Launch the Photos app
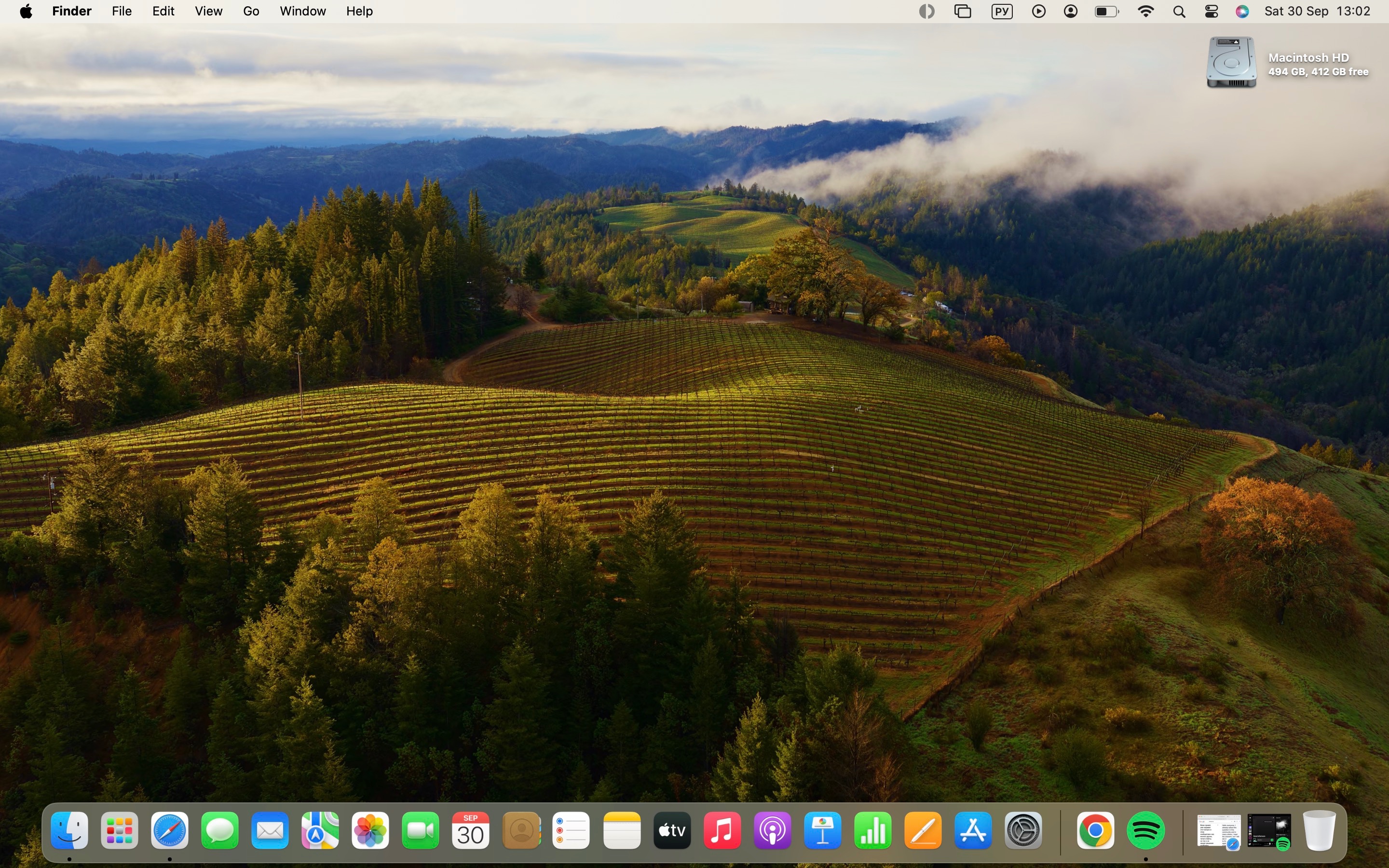This screenshot has height=868, width=1389. [x=370, y=830]
